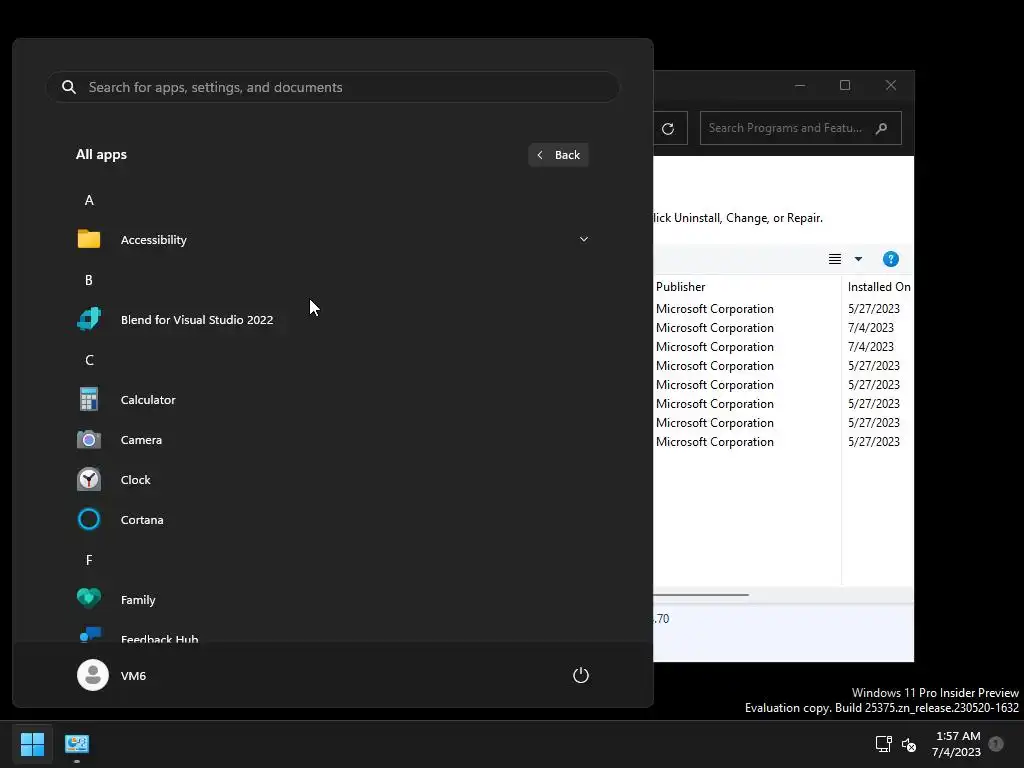1024x768 pixels.
Task: Expand the Accessibility folder chevron
Action: click(x=584, y=239)
